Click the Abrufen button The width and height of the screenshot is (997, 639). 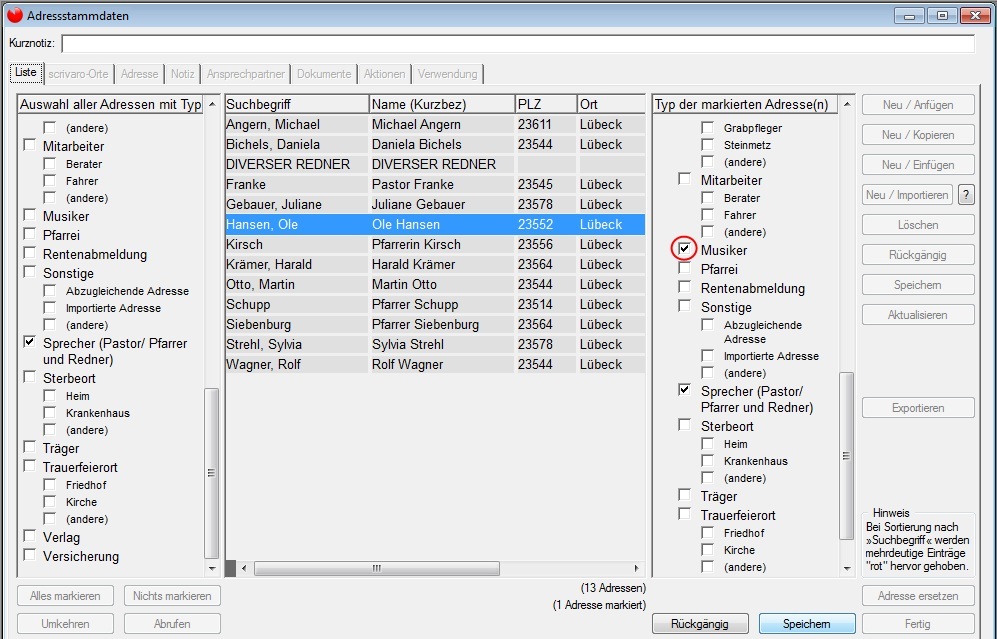coord(172,624)
